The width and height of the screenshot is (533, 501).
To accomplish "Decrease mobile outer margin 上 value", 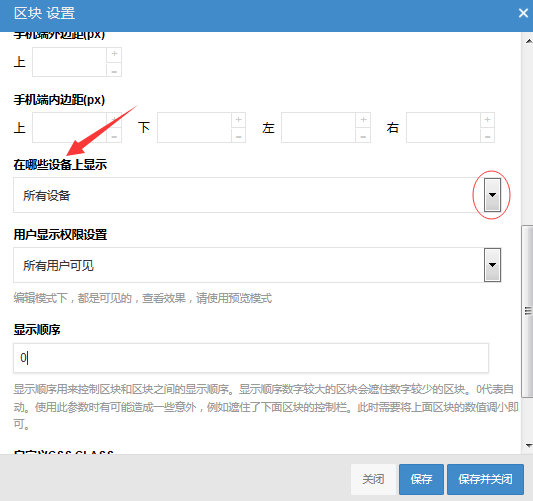I will click(x=114, y=70).
